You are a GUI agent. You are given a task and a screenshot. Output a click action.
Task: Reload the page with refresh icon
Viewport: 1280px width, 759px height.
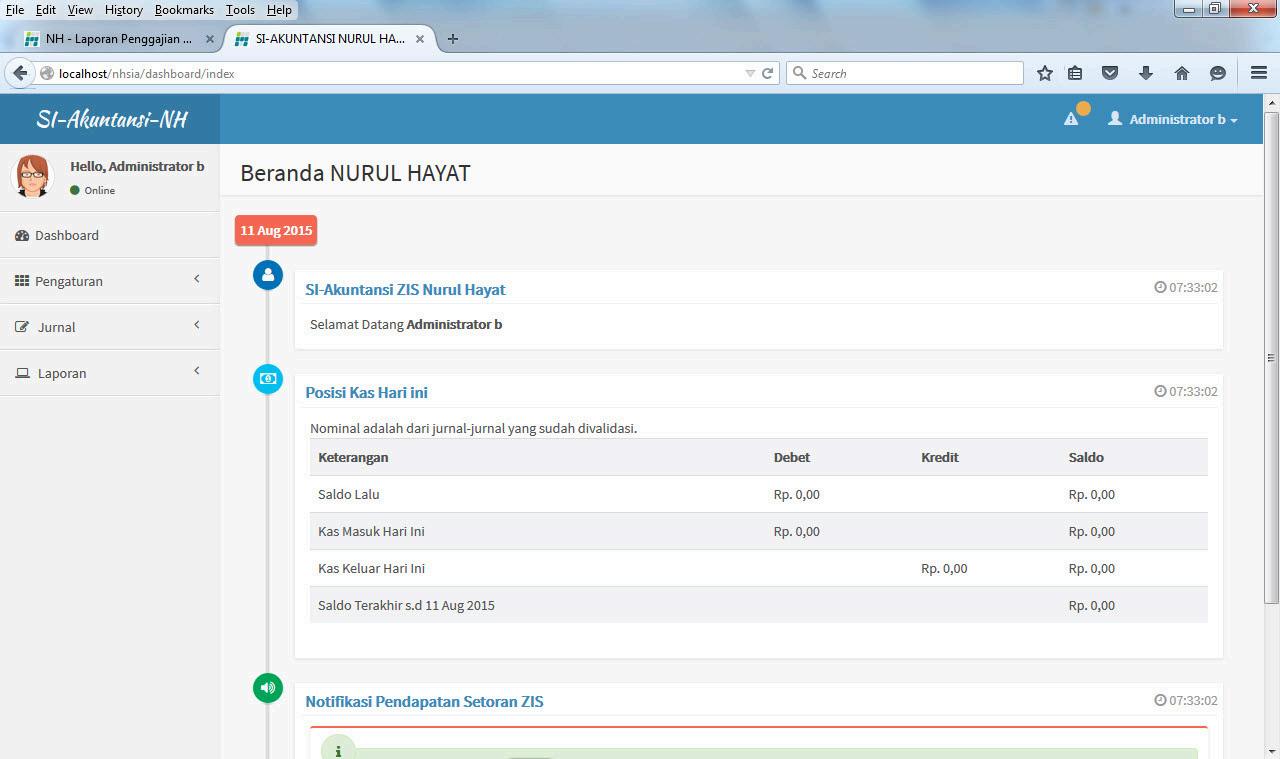coord(768,73)
